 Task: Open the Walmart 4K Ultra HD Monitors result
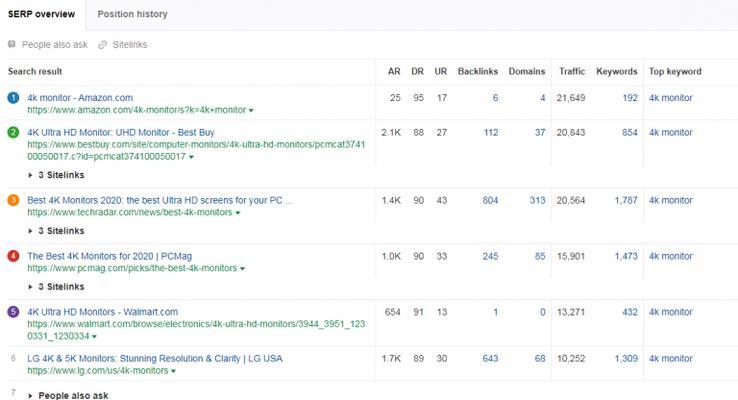tap(103, 312)
